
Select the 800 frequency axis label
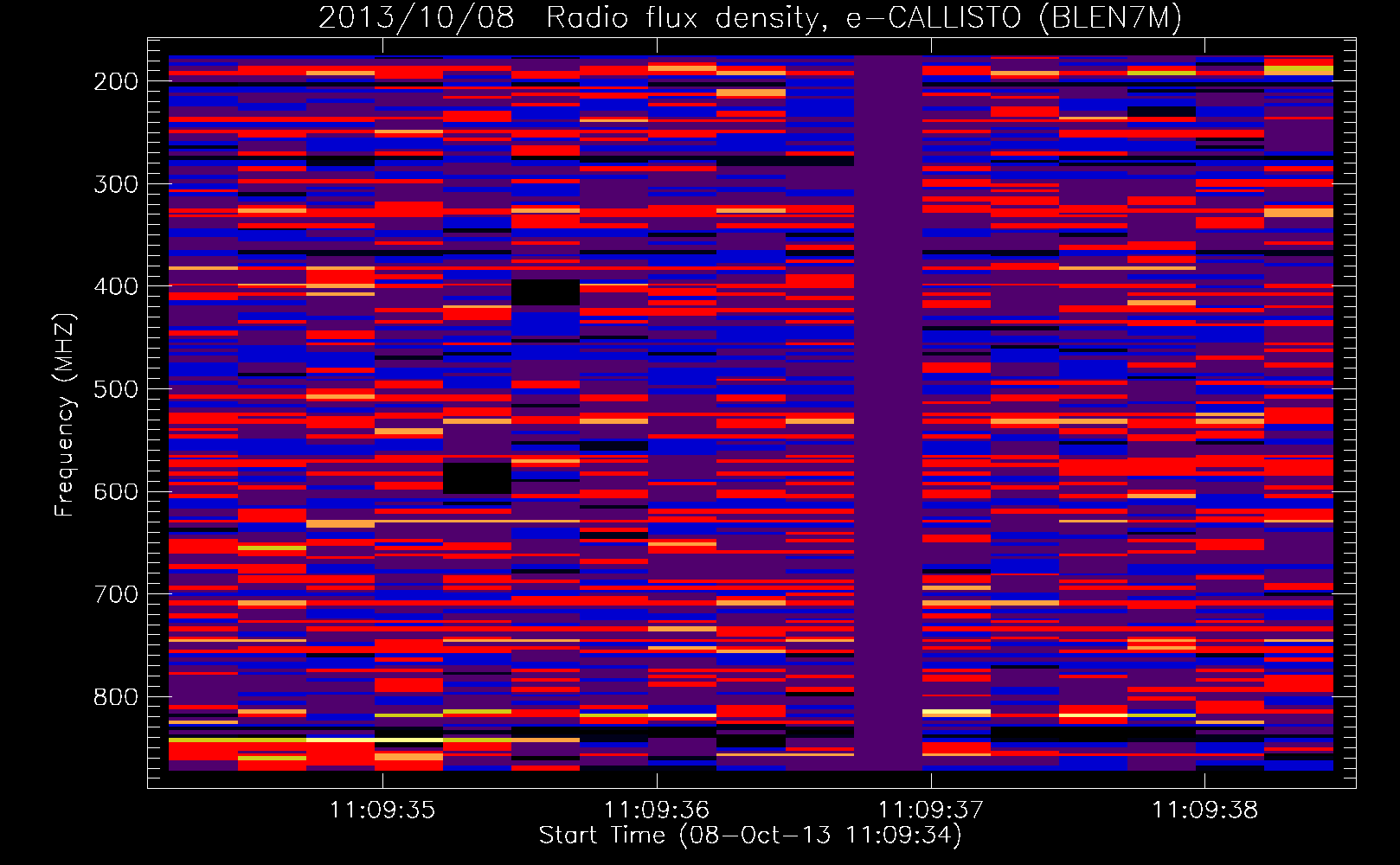(x=116, y=697)
